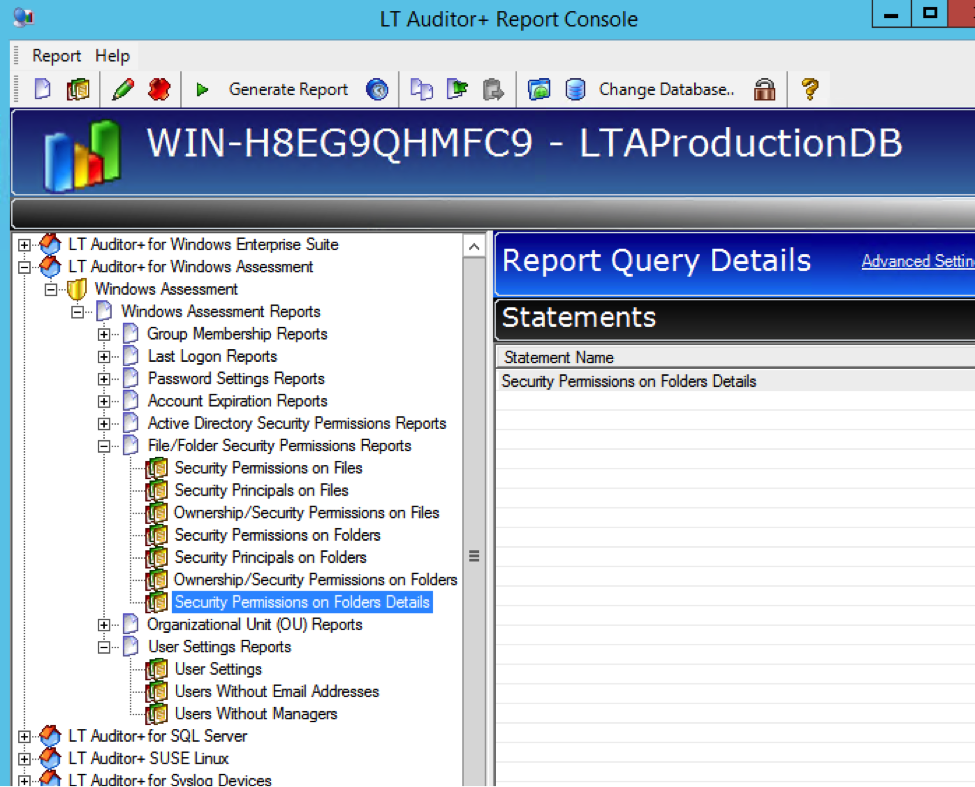Screen dimensions: 975x787
Task: Expand Organizational Unit (OU) Reports
Action: point(104,625)
